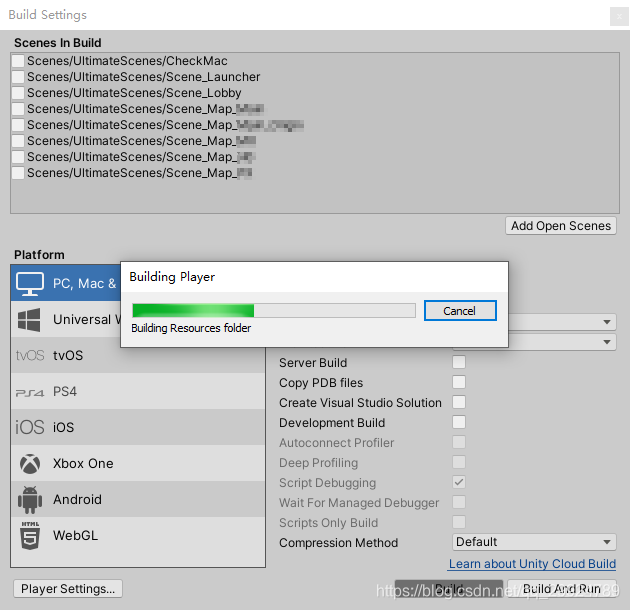
Task: Open the lower partially hidden dropdown arrow
Action: [x=607, y=342]
